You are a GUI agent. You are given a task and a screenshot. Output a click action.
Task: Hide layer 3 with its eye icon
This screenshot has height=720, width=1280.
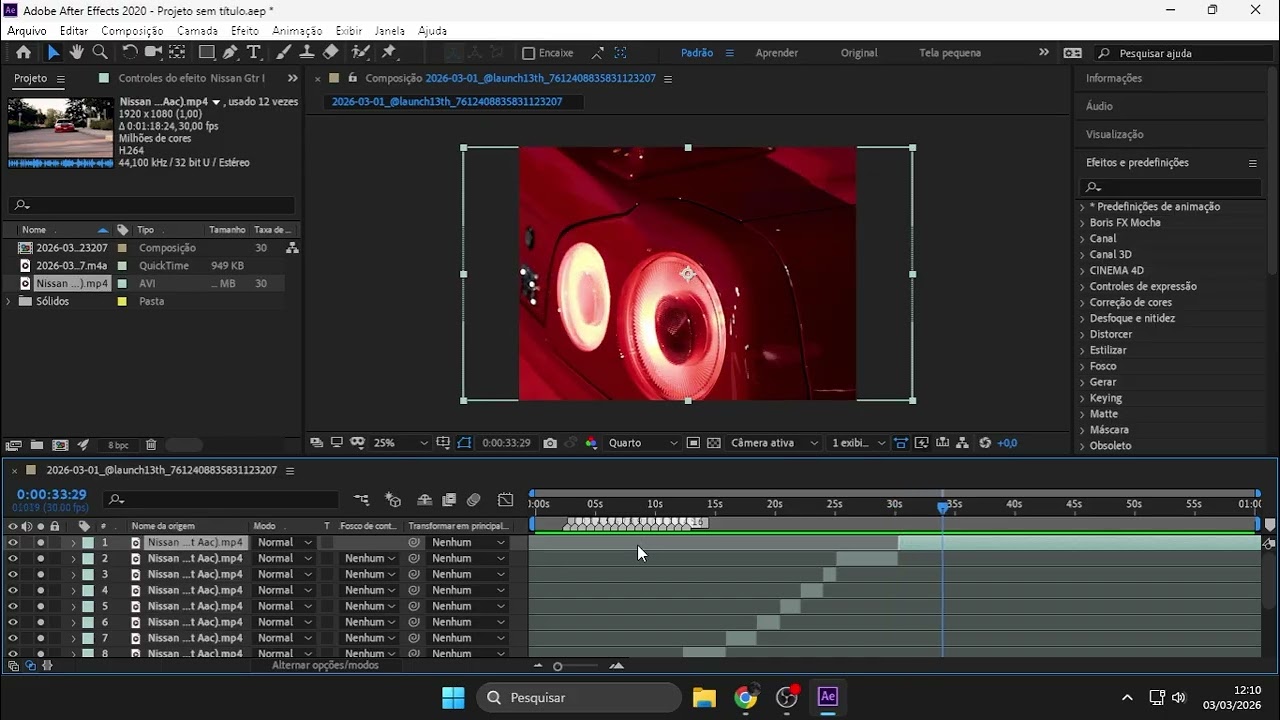(x=13, y=575)
